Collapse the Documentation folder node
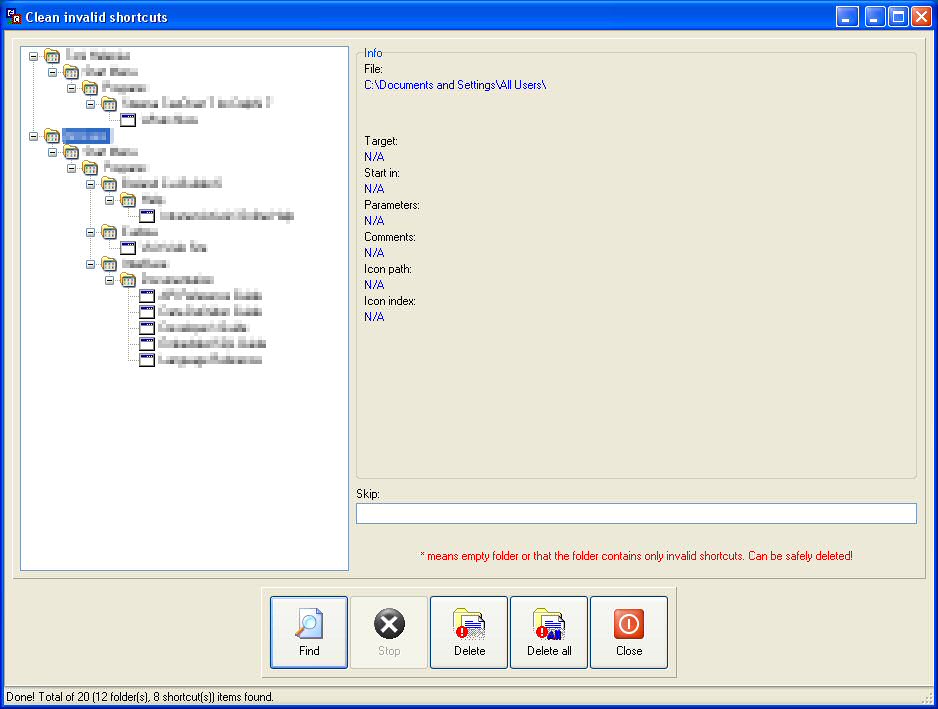This screenshot has height=709, width=938. 110,280
